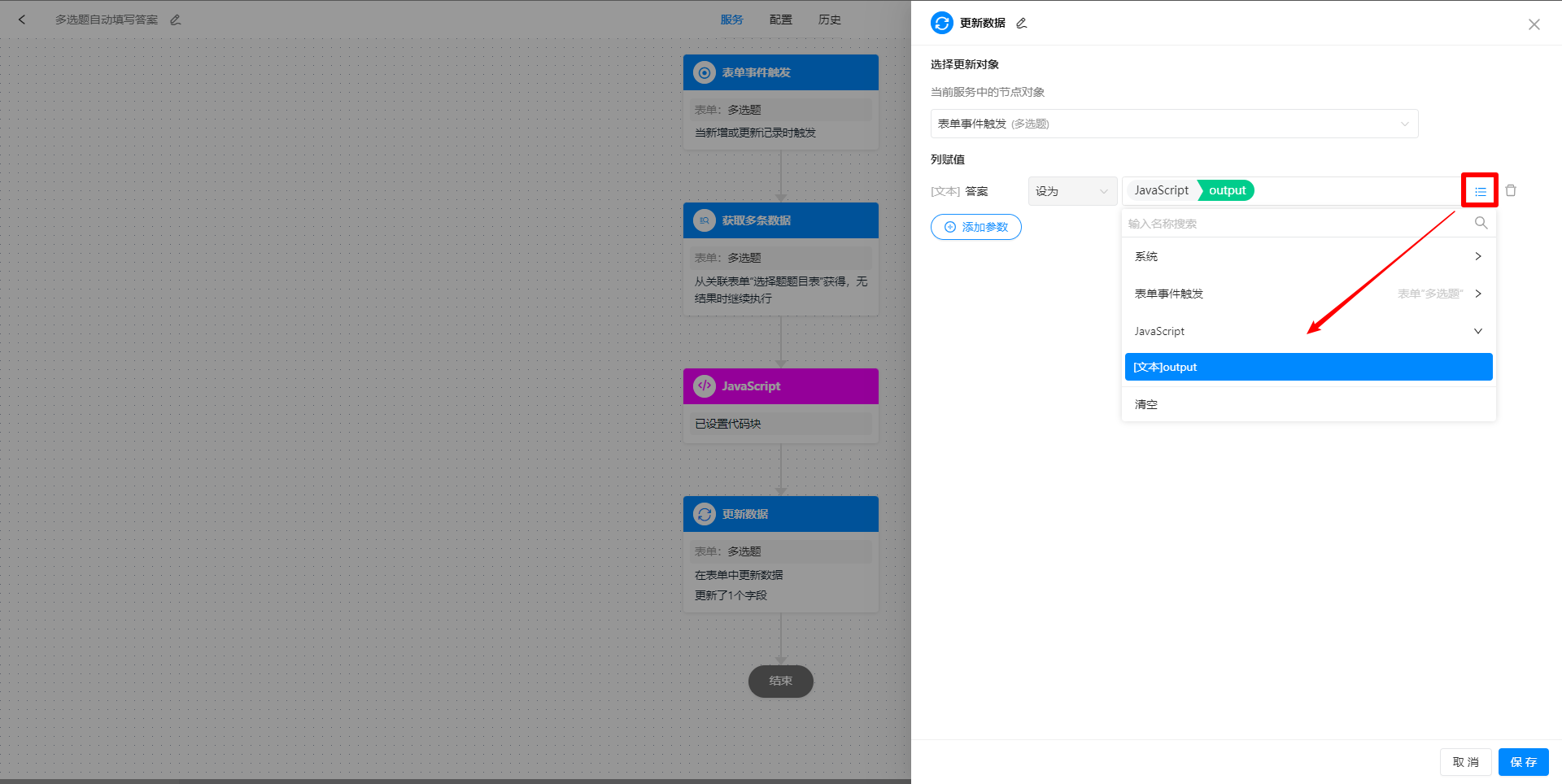Open the 设为 operation dropdown
Viewport: 1562px width, 784px height.
1071,190
